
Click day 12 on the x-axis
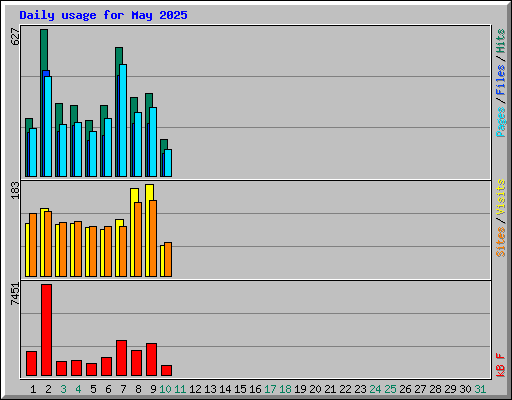tap(195, 389)
